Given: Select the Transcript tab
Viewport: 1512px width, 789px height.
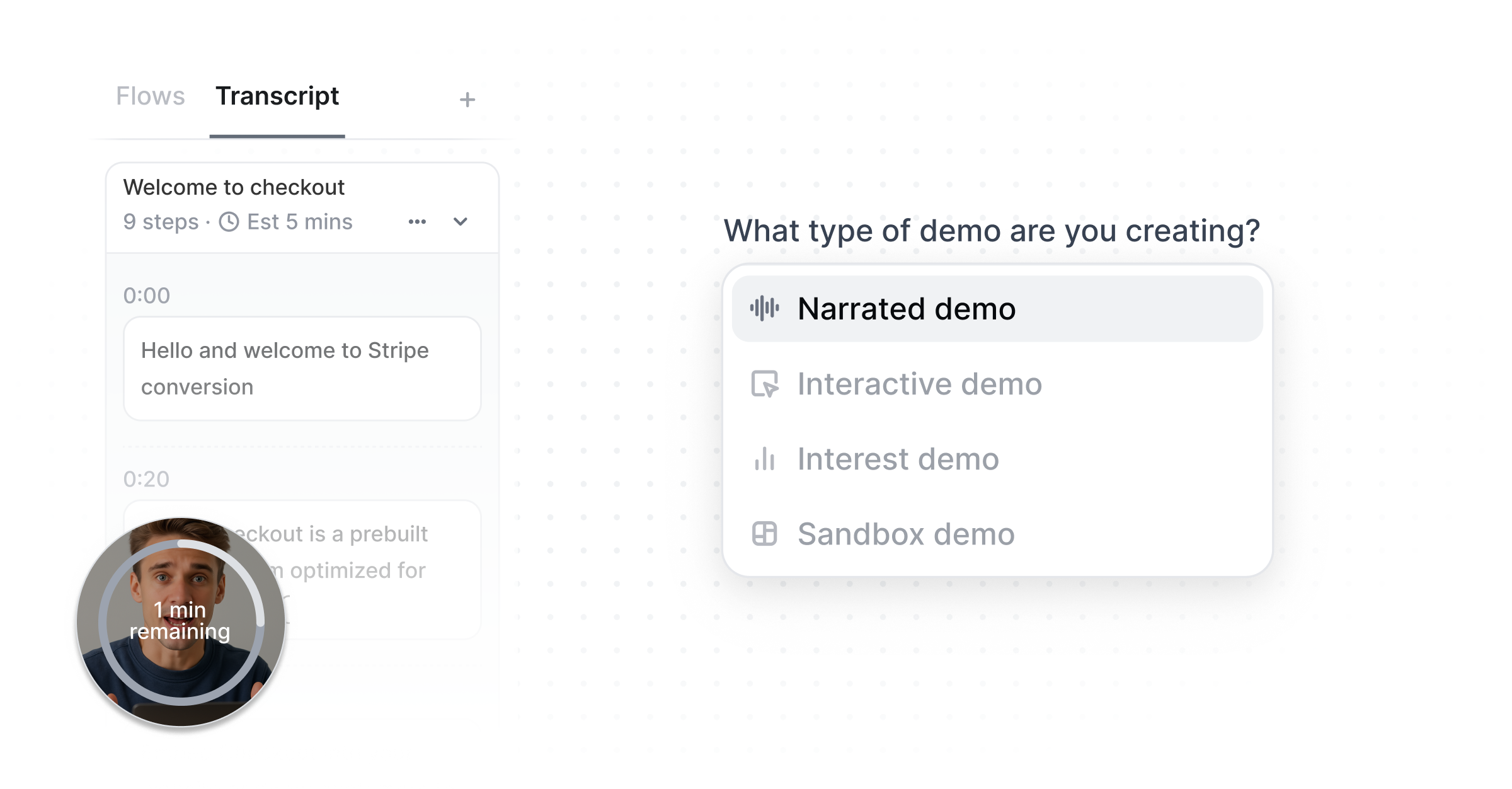Looking at the screenshot, I should click(277, 96).
